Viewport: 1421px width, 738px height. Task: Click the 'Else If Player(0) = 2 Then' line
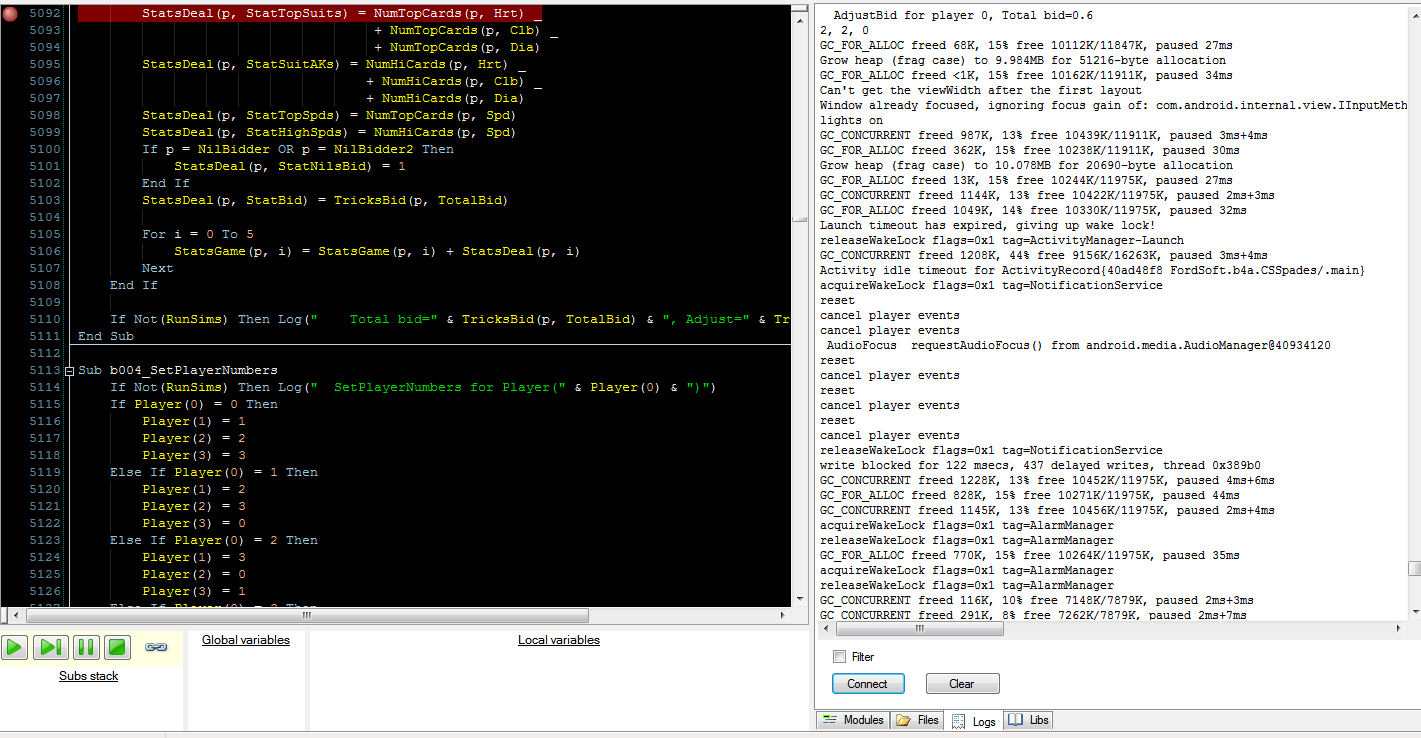214,540
